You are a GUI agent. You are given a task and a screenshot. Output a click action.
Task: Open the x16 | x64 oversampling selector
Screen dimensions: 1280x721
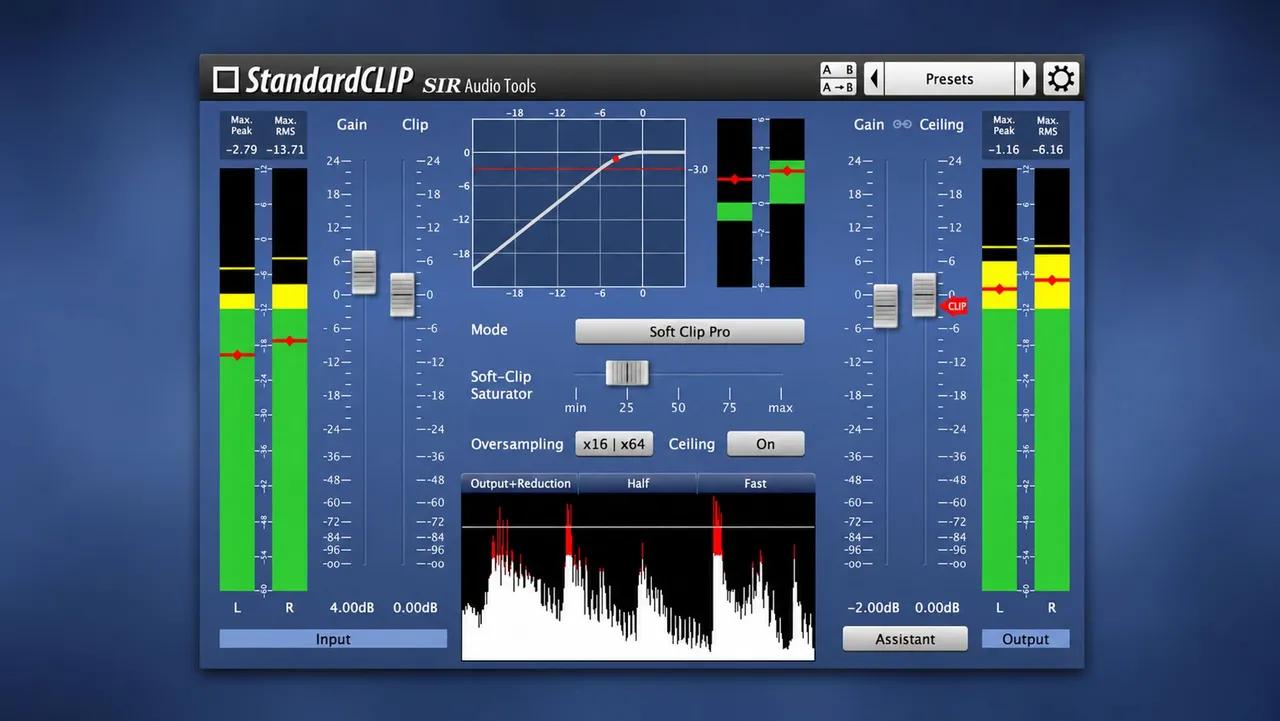coord(613,444)
